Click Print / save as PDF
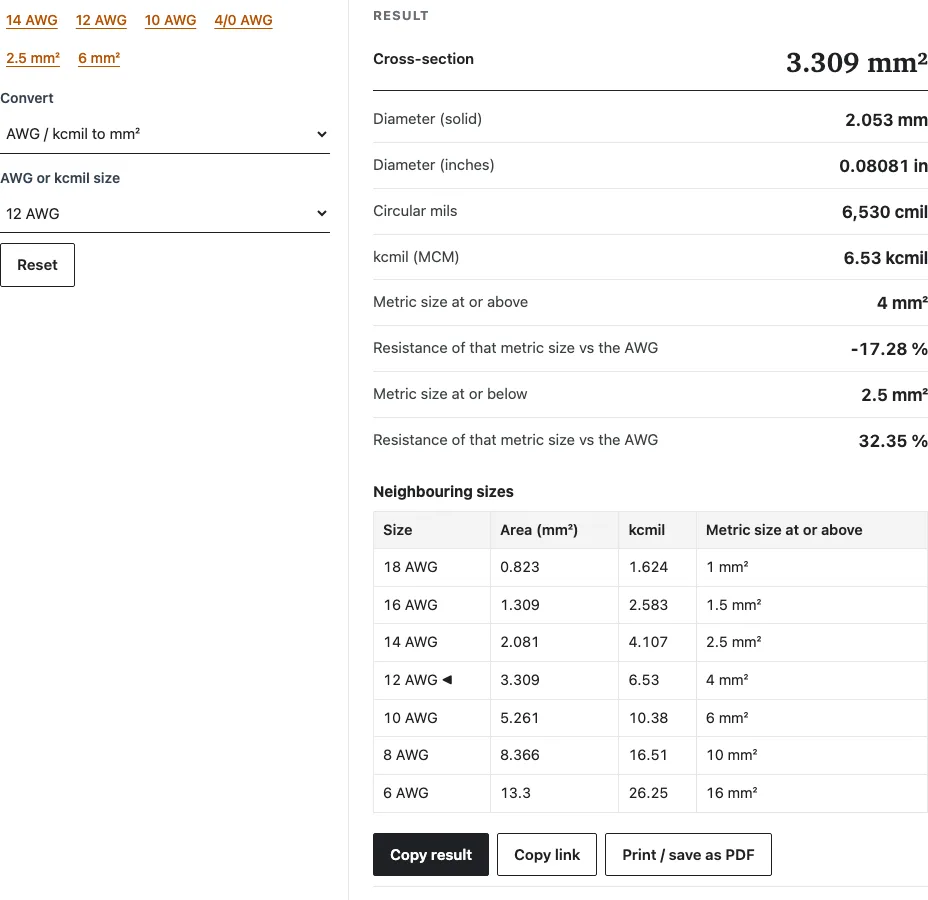This screenshot has width=928, height=900. [688, 854]
